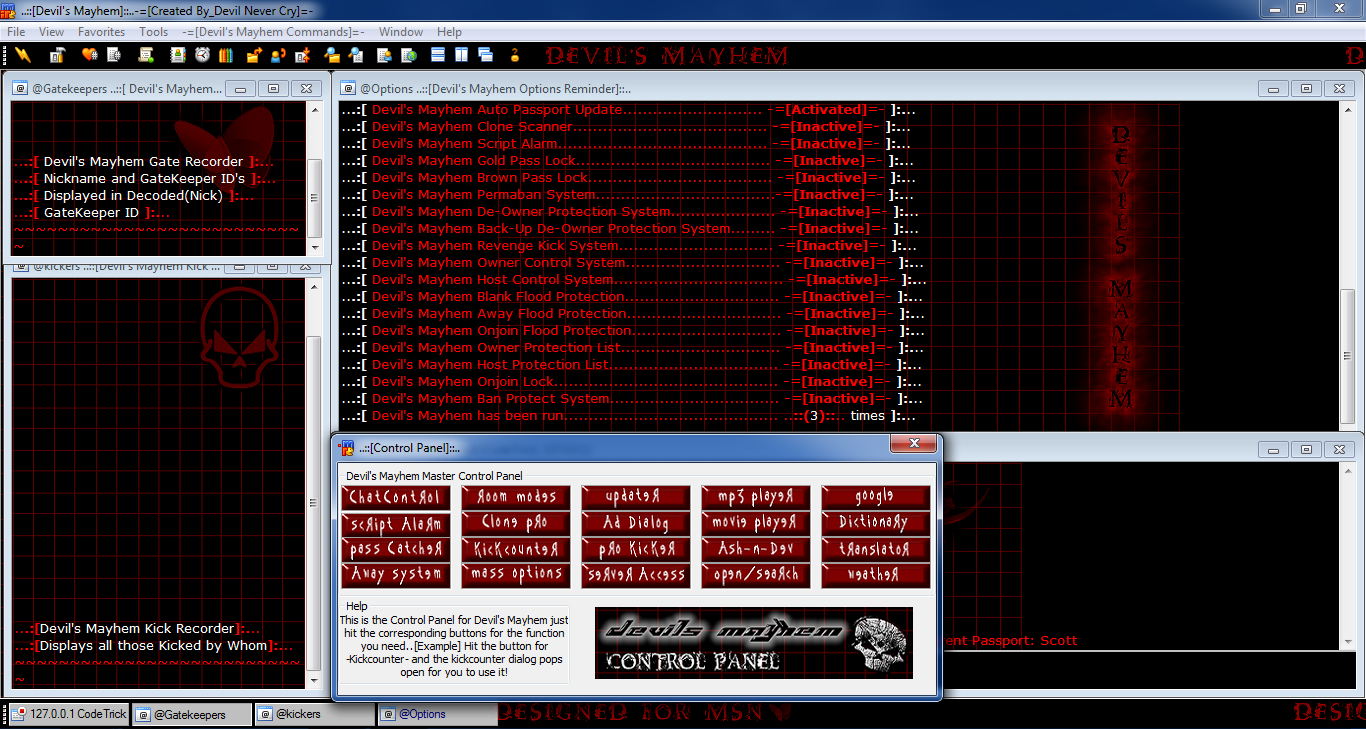Click the 'Devil's Mayhem Gold Pass Lock' line
The height and width of the screenshot is (729, 1366).
628,161
